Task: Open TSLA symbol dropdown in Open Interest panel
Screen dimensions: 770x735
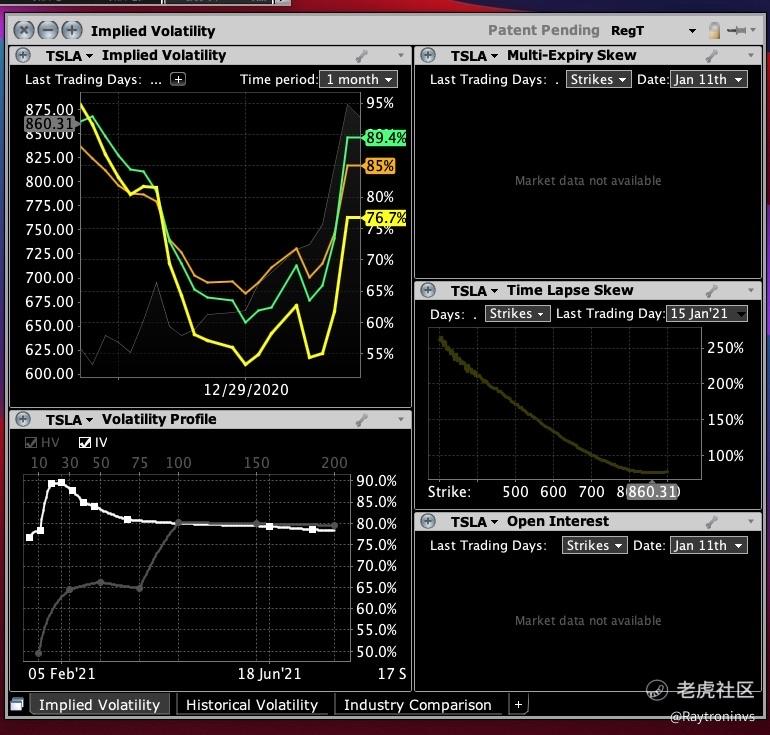Action: point(474,522)
